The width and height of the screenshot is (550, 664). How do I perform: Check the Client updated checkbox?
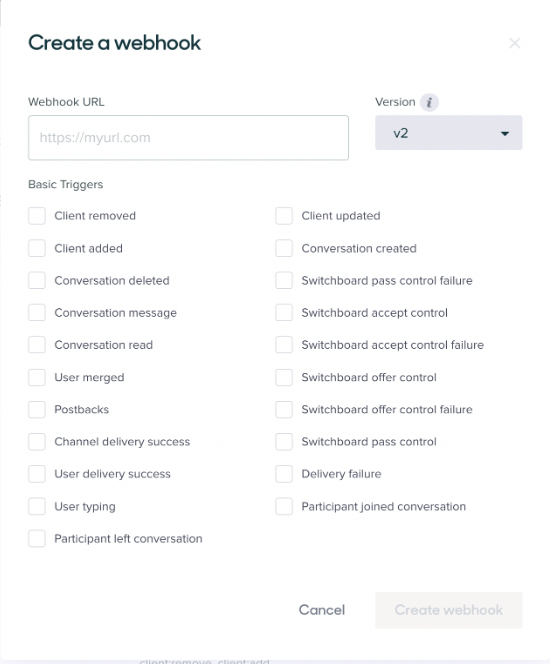(284, 216)
